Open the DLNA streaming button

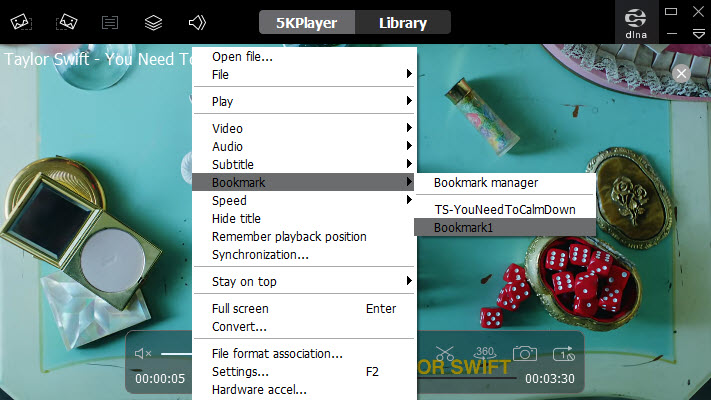(636, 23)
